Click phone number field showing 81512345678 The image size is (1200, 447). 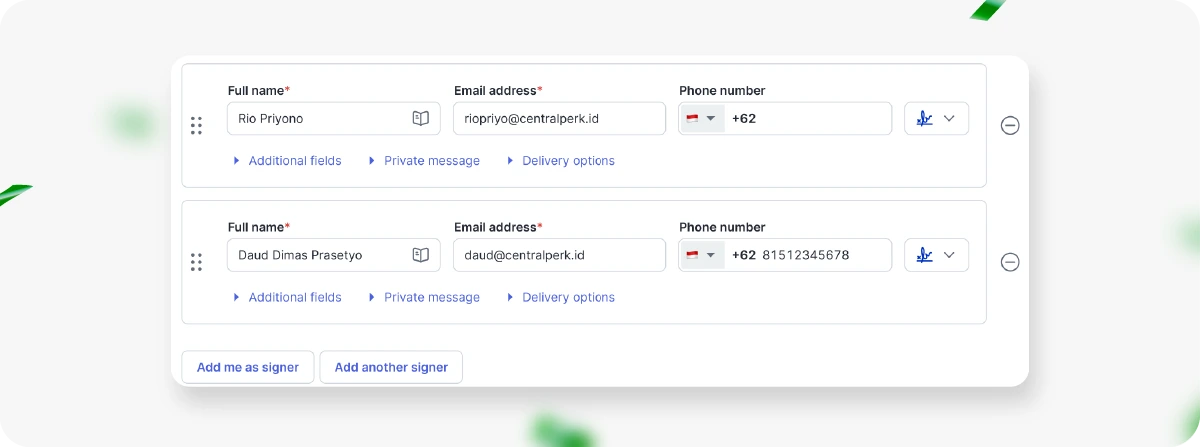(x=810, y=255)
